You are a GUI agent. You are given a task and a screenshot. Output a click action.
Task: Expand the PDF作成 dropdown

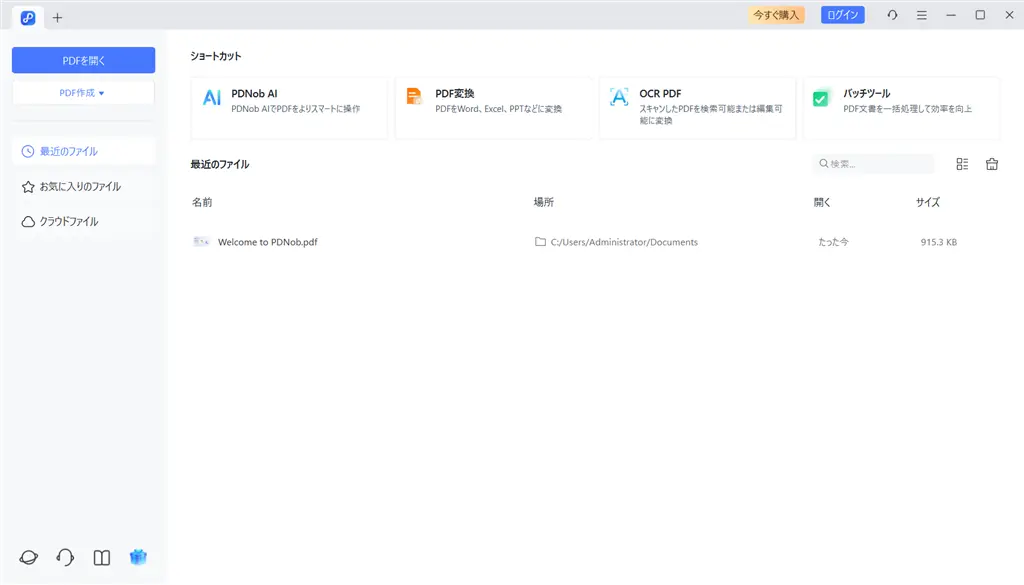[x=82, y=92]
